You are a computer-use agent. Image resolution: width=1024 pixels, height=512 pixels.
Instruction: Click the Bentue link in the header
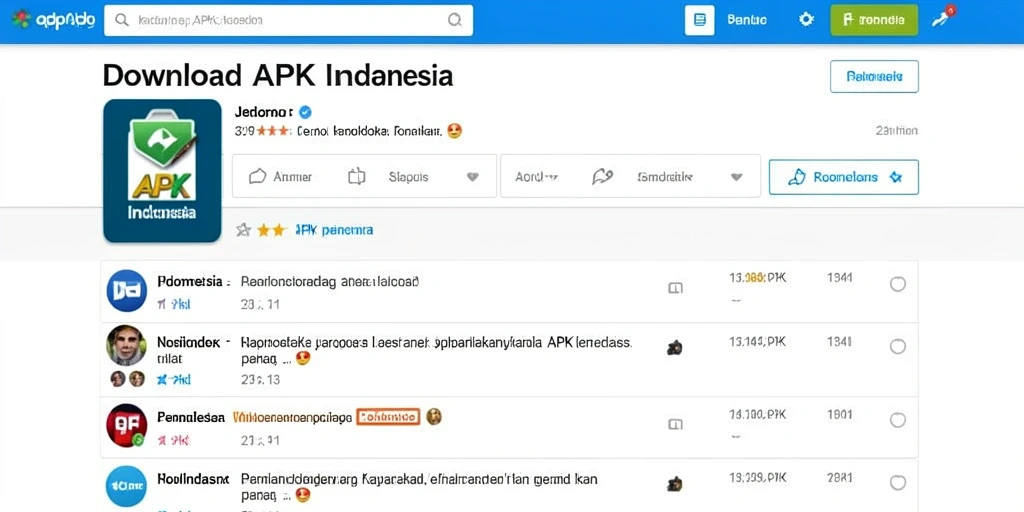[746, 20]
